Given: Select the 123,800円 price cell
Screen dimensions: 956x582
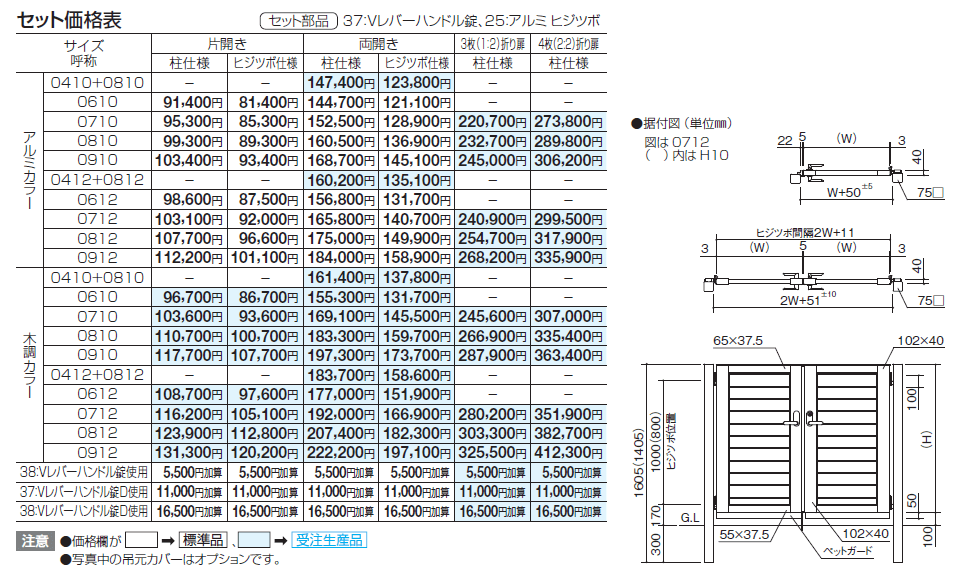Looking at the screenshot, I should 416,83.
